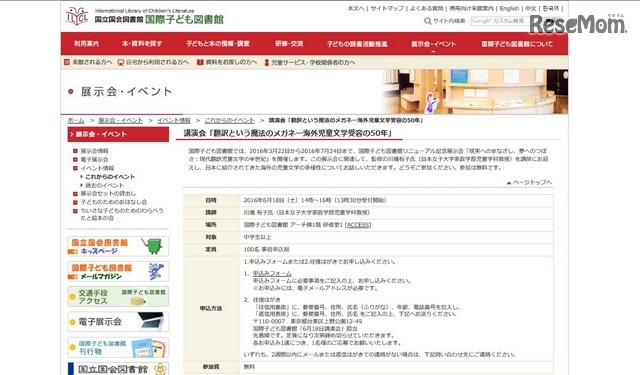The width and height of the screenshot is (640, 375).
Task: Open the 子どもと本の情報・調査 menu
Action: pyautogui.click(x=218, y=44)
